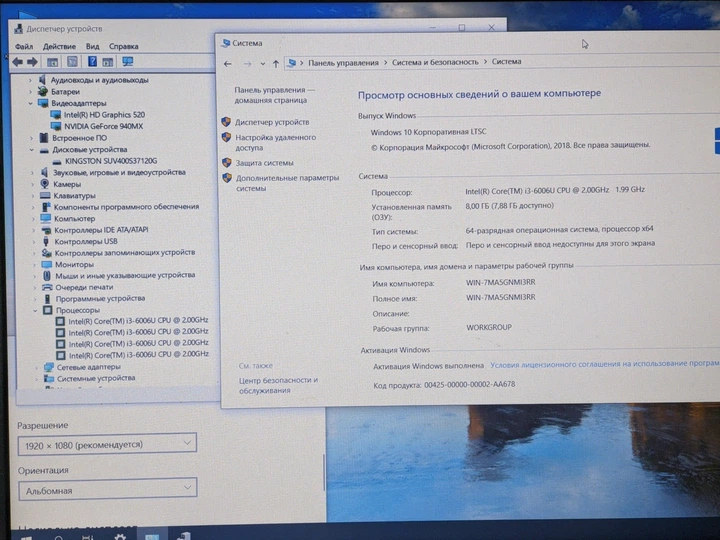720x540 pixels.
Task: Click Мыши и иные указывающие устройства
Action: tap(125, 276)
